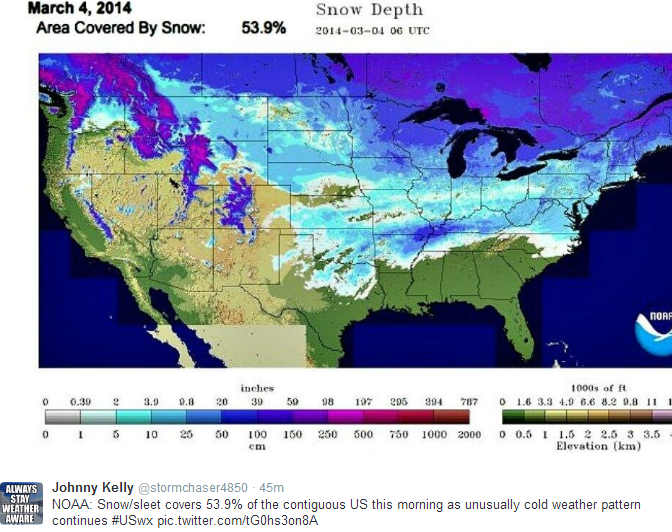
Task: Click the Elevation (km) legend label
Action: click(x=598, y=446)
